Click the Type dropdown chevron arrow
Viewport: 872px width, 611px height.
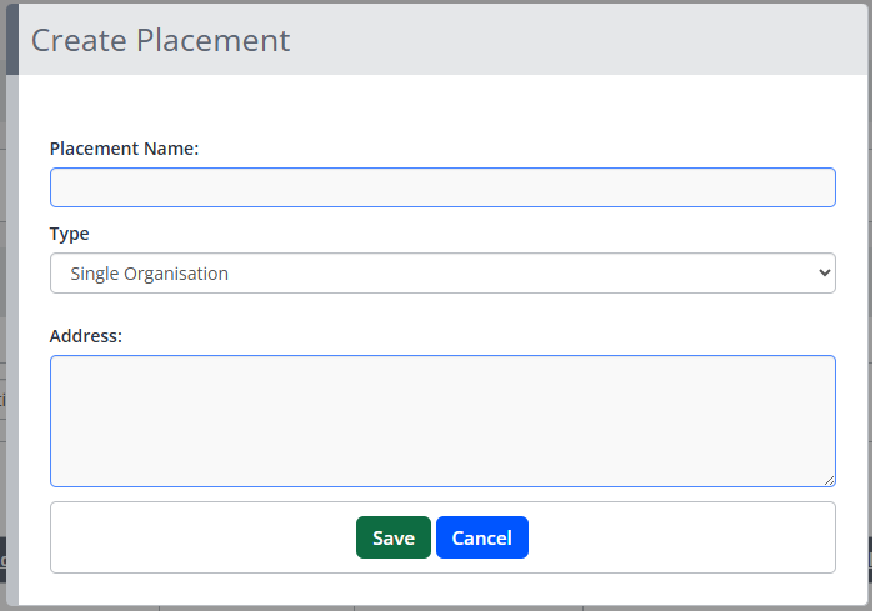pyautogui.click(x=824, y=273)
